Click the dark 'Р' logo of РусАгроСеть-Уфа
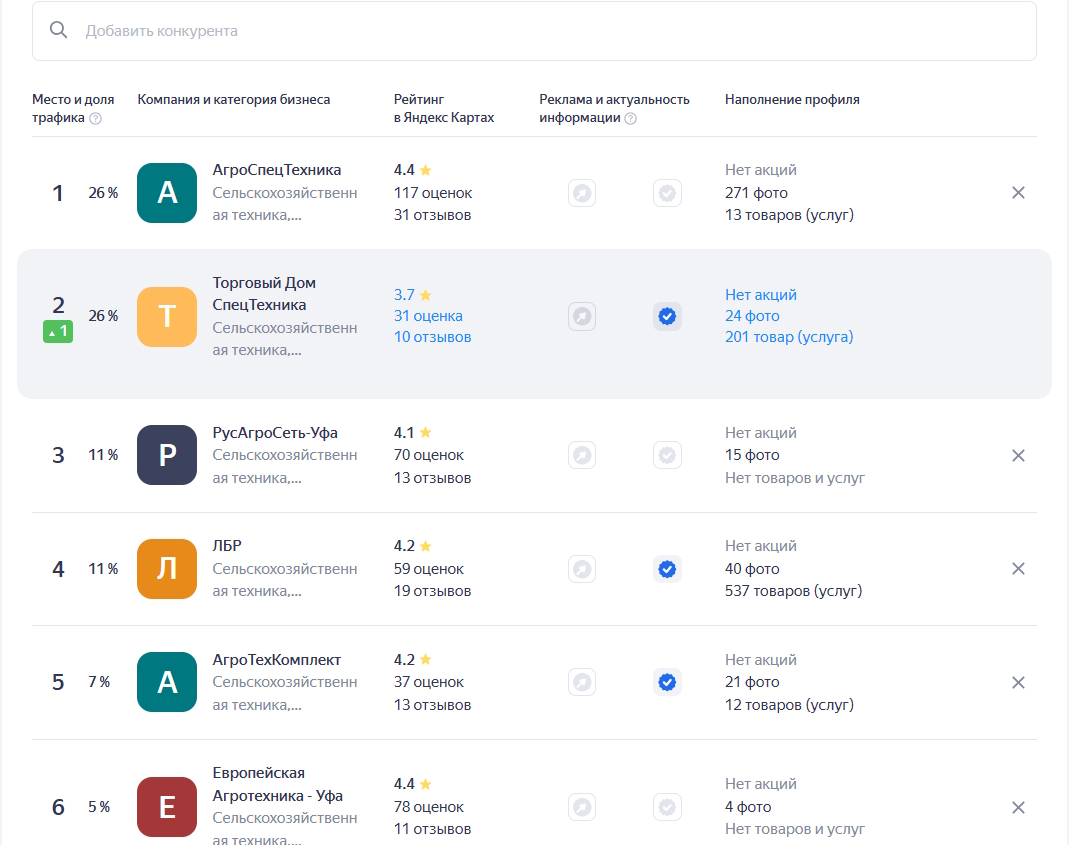The height and width of the screenshot is (845, 1069). 167,455
